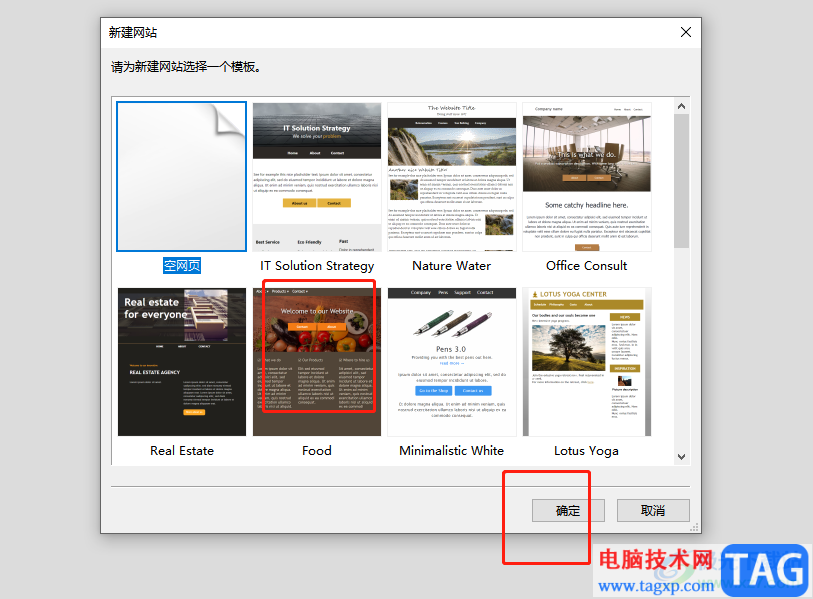The height and width of the screenshot is (599, 813).
Task: Click the IT Solution Strategy label
Action: [317, 266]
